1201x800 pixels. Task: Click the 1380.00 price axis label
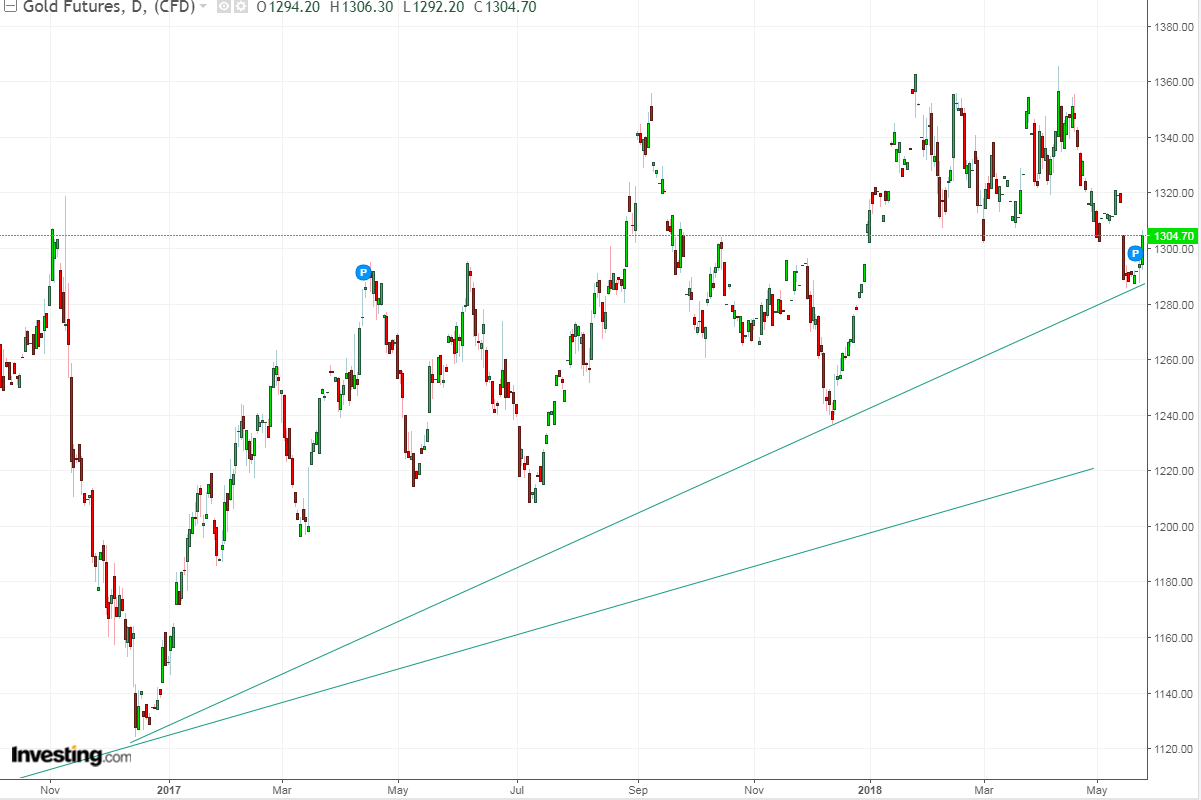[1174, 26]
